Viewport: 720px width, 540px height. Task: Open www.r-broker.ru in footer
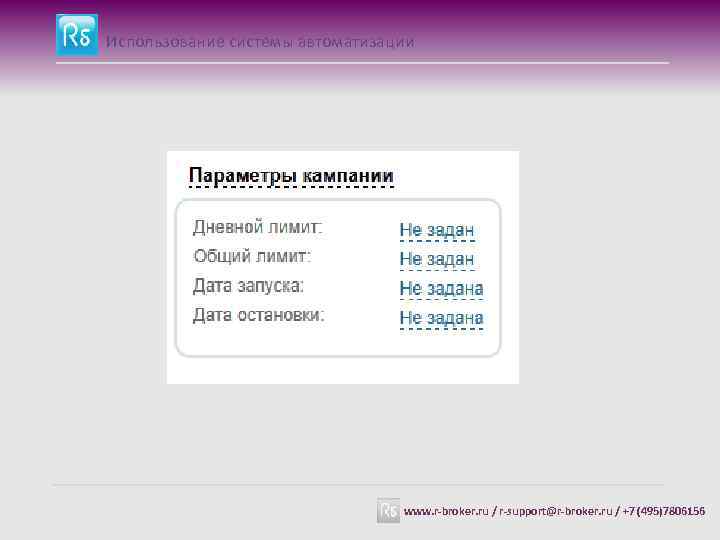tap(446, 511)
